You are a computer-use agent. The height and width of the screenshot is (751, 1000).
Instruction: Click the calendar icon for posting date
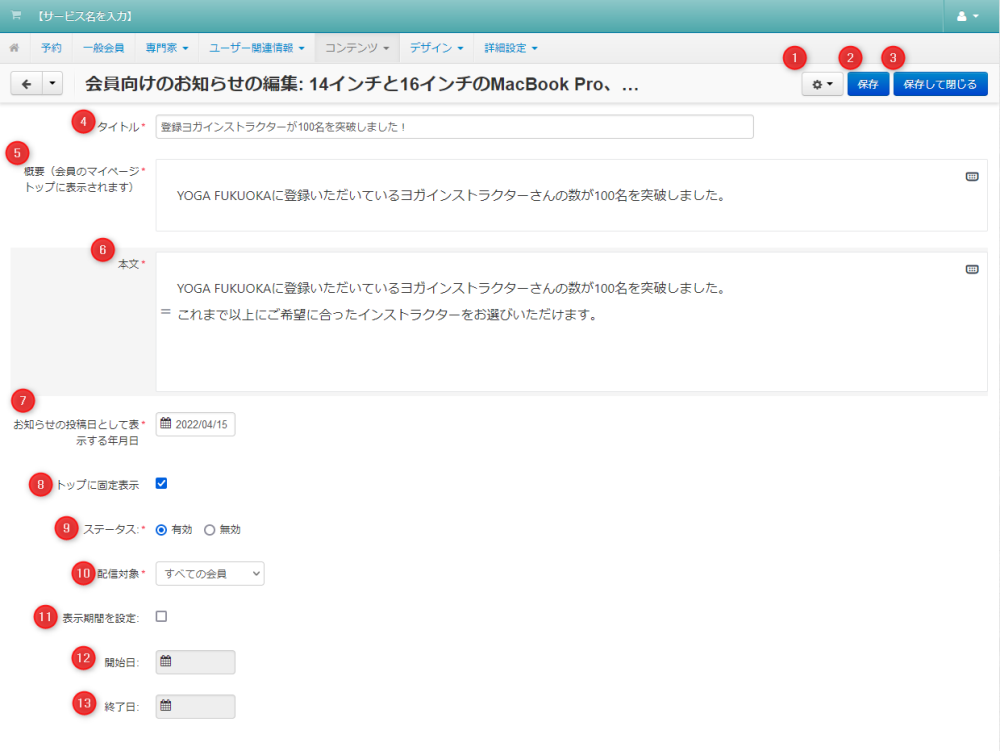pos(166,423)
